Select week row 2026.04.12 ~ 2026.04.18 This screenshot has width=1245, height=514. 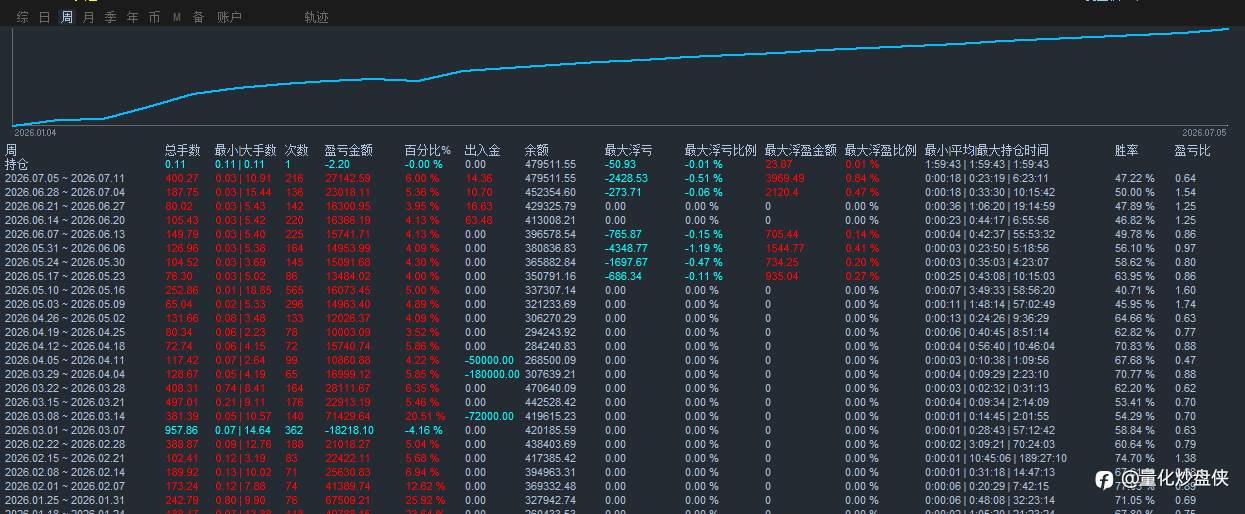coord(65,346)
